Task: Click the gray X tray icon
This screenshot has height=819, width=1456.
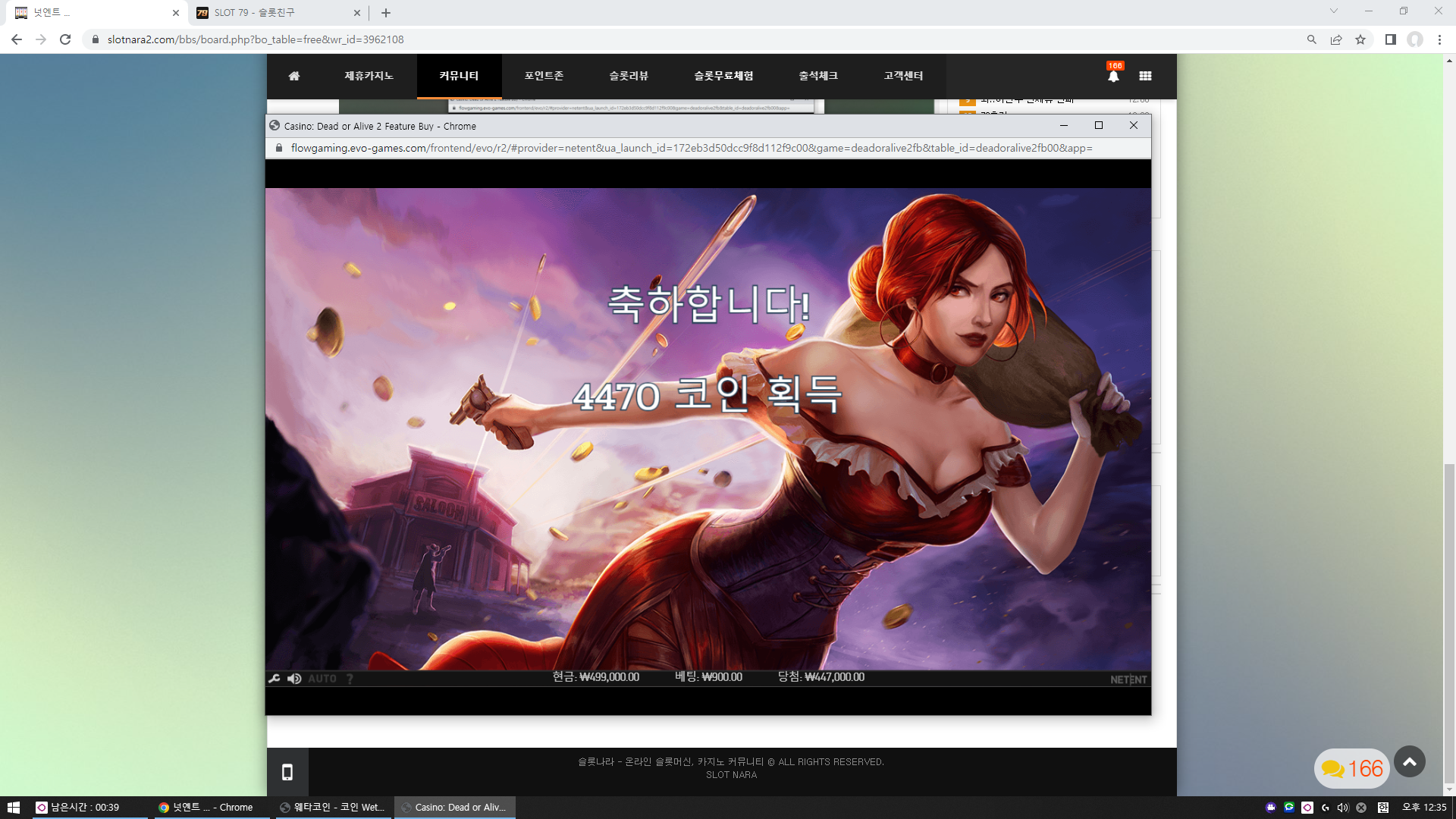Action: pos(1361,808)
